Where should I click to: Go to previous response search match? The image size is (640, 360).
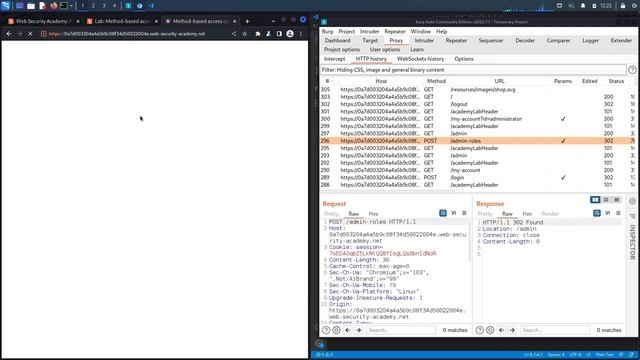502,330
